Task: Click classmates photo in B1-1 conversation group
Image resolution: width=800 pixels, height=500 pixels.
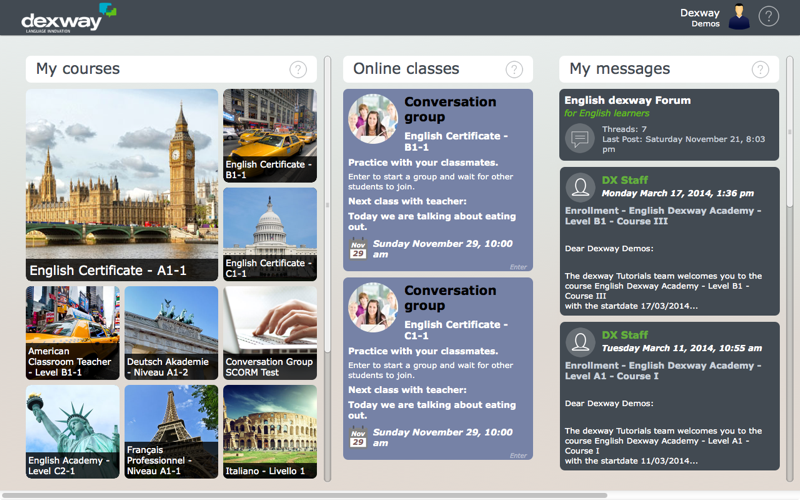Action: (373, 118)
